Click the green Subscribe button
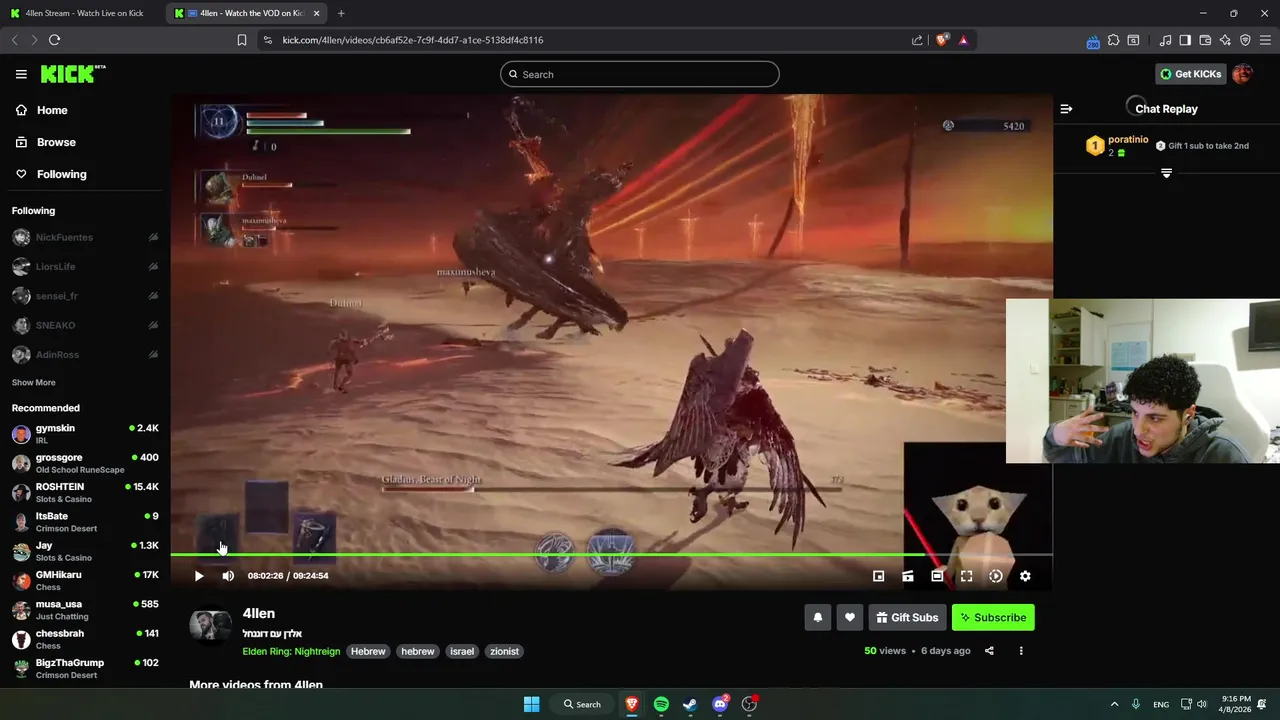This screenshot has height=720, width=1280. pos(993,617)
